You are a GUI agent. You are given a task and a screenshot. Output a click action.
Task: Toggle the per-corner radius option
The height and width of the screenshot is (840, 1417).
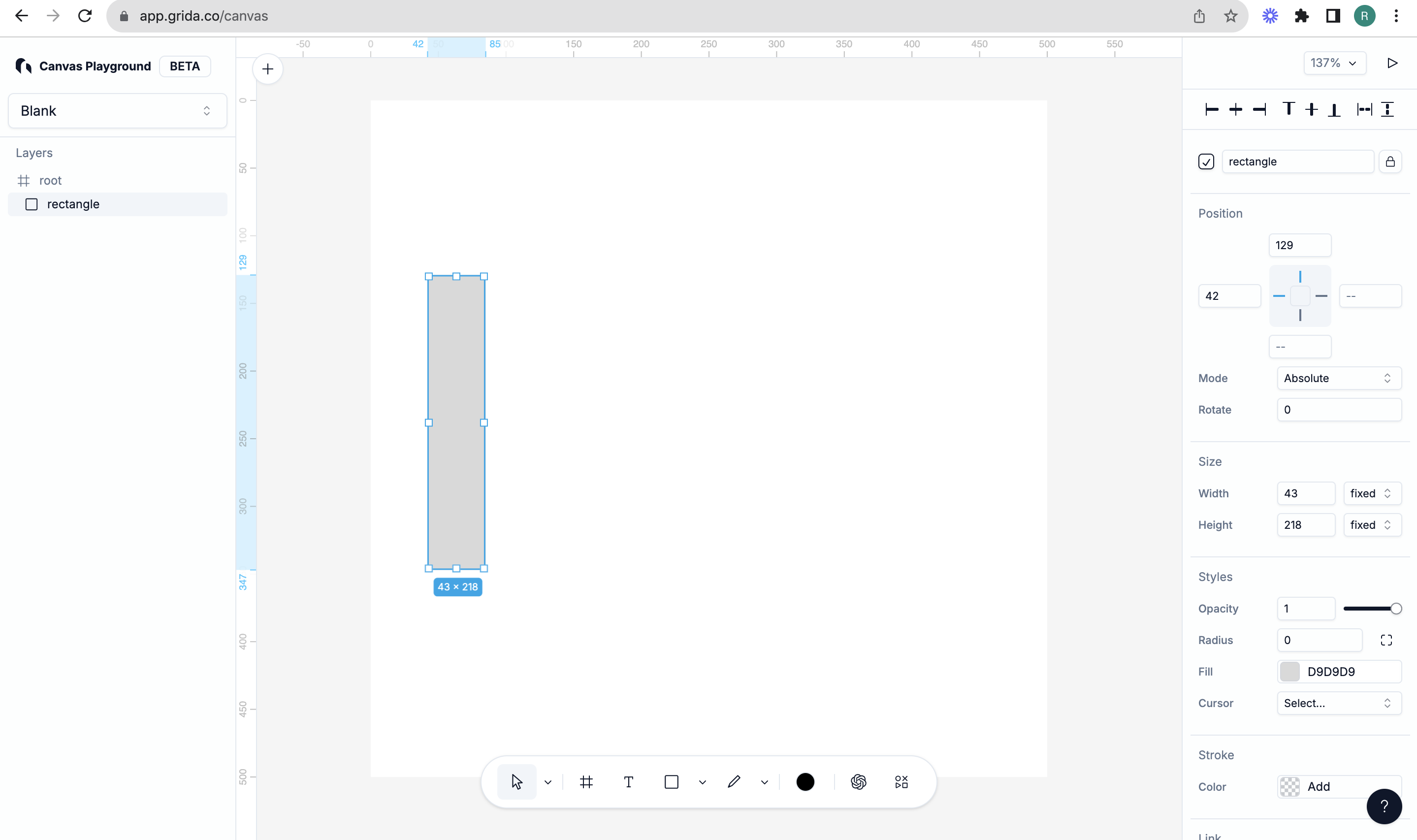tap(1386, 640)
